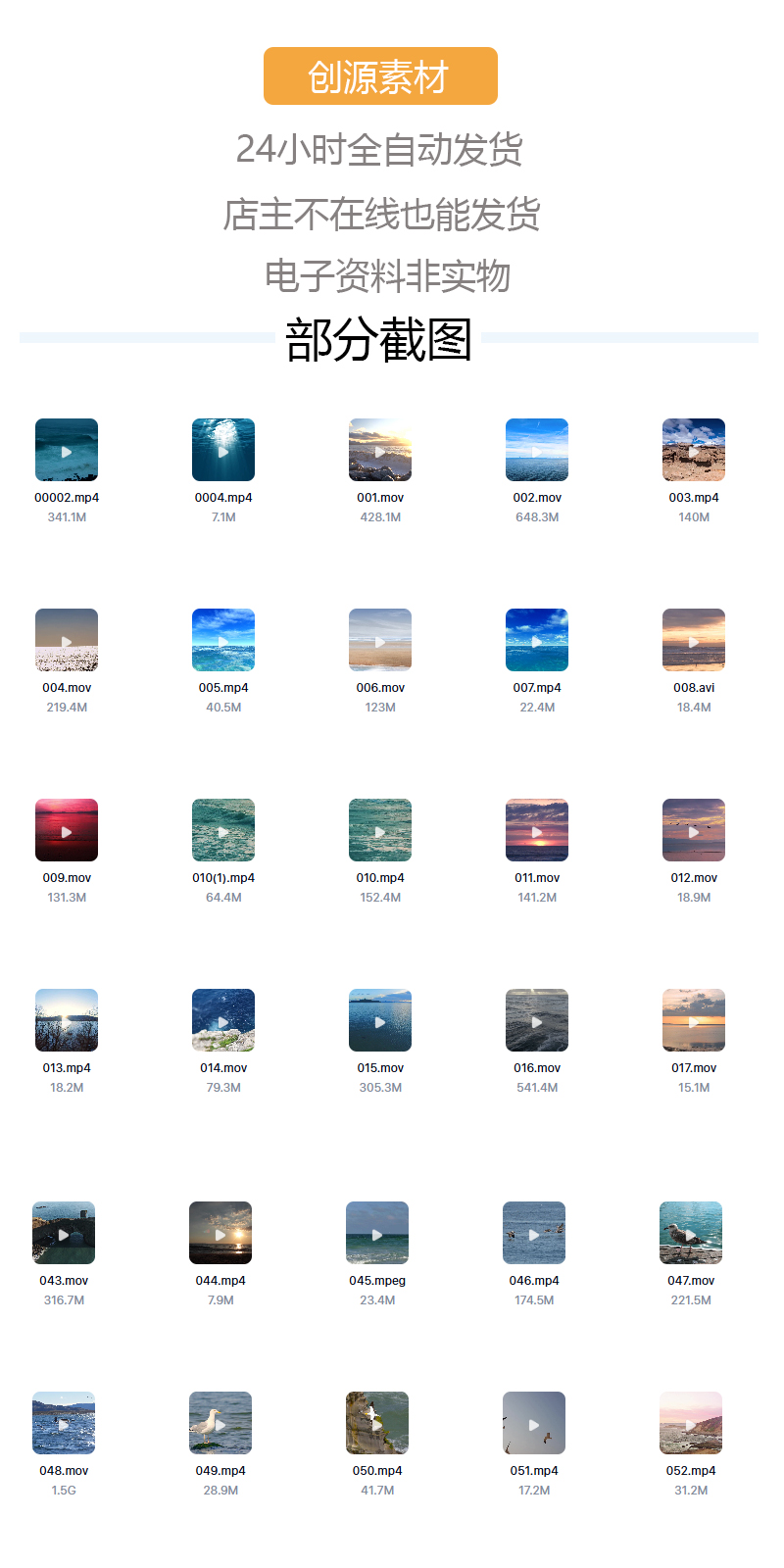Open the 050.mp4 video thumbnail

377,1423
